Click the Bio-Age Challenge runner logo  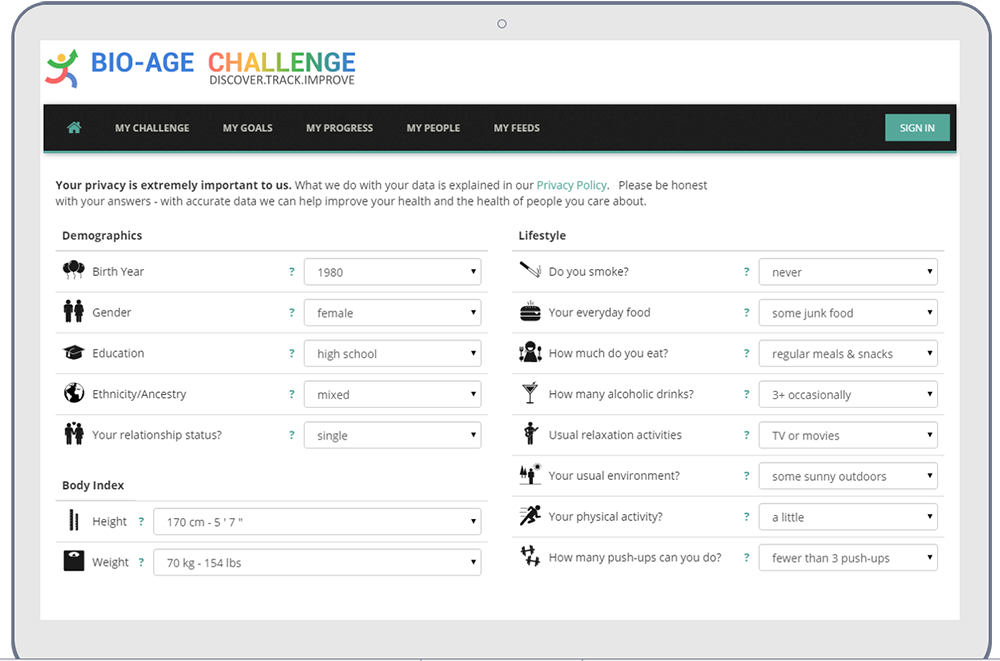point(62,68)
